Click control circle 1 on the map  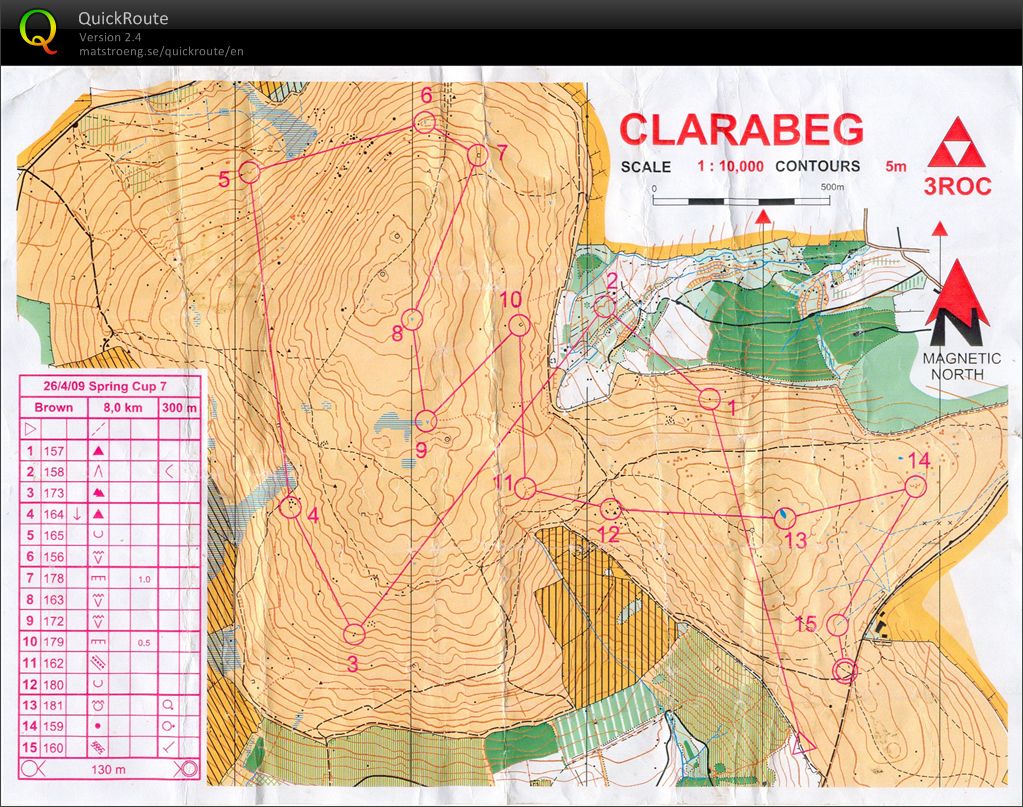[710, 399]
